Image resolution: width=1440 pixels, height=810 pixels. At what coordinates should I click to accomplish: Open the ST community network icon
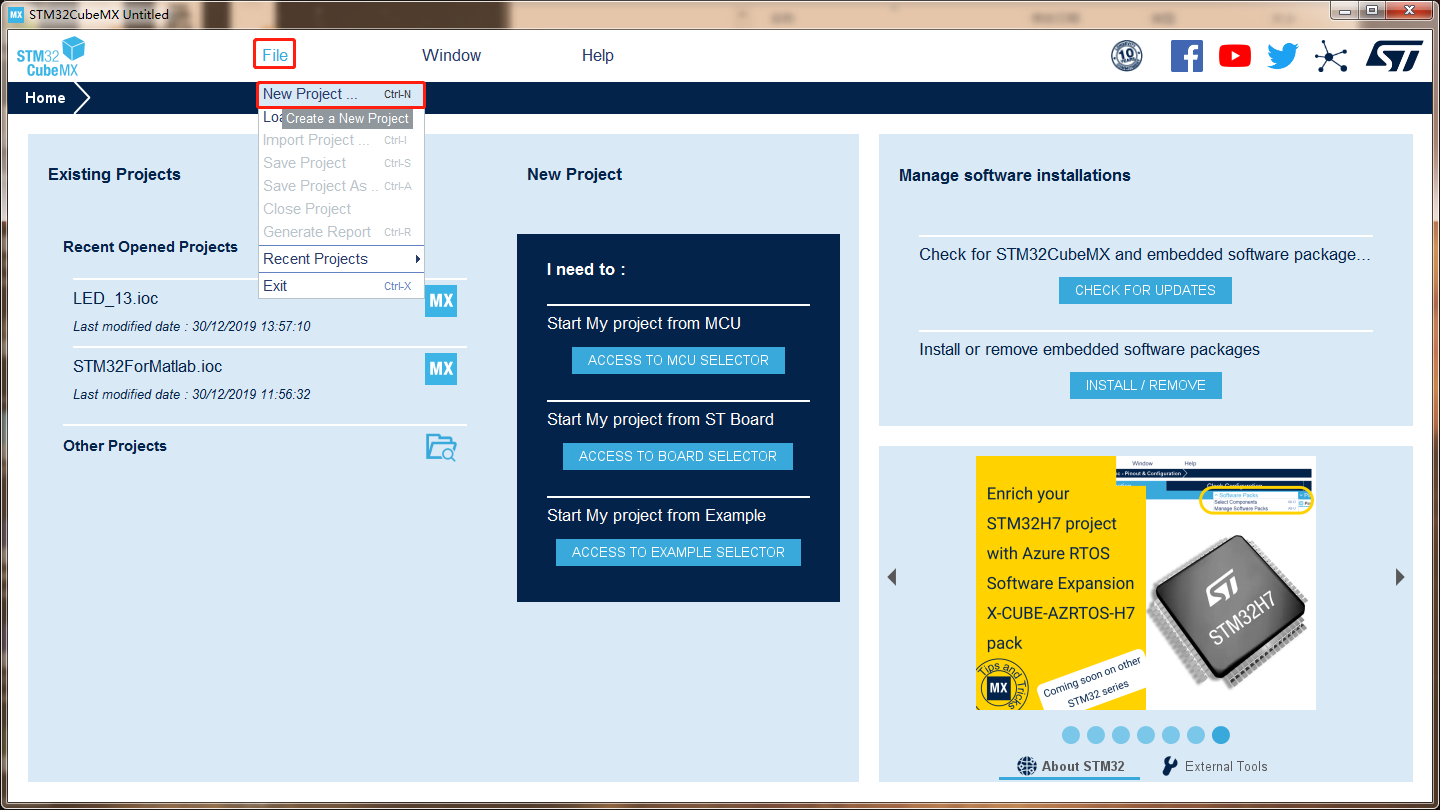click(1331, 56)
